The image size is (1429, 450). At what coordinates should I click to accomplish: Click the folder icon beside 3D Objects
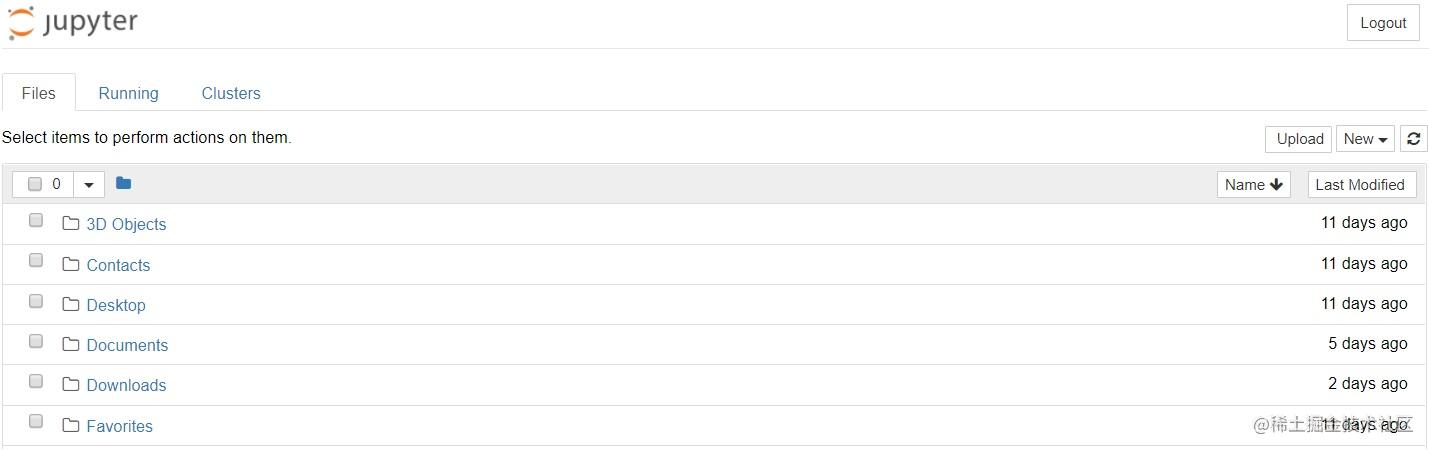pos(70,223)
